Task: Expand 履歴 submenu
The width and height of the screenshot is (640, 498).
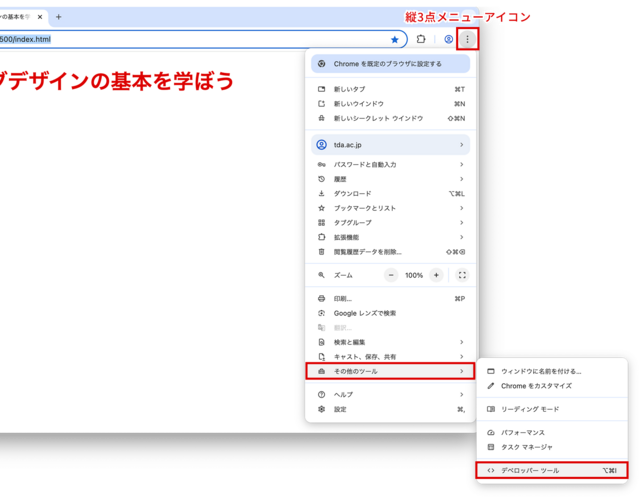Action: pyautogui.click(x=391, y=179)
